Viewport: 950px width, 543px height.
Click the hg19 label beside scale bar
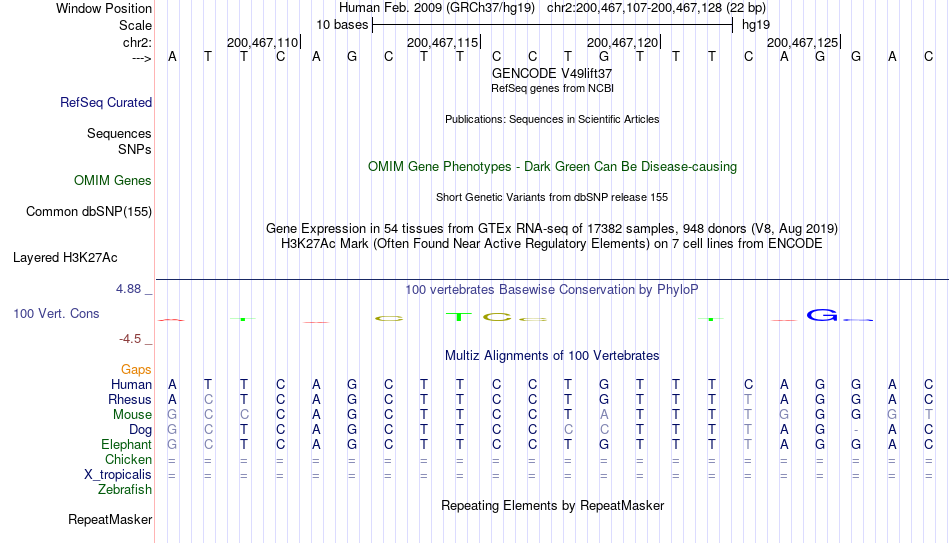pos(756,25)
